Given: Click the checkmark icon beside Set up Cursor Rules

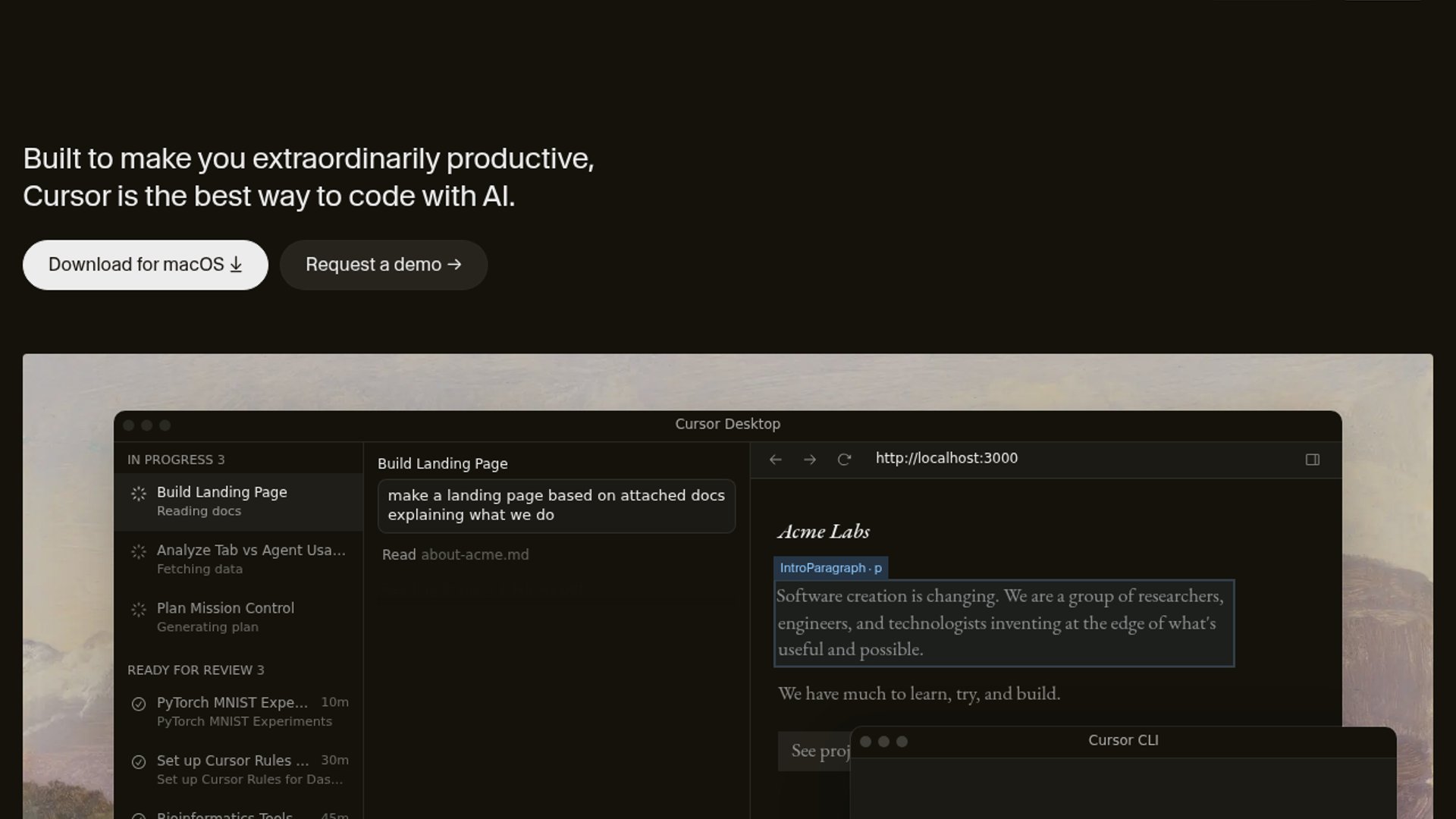Looking at the screenshot, I should click(x=139, y=761).
